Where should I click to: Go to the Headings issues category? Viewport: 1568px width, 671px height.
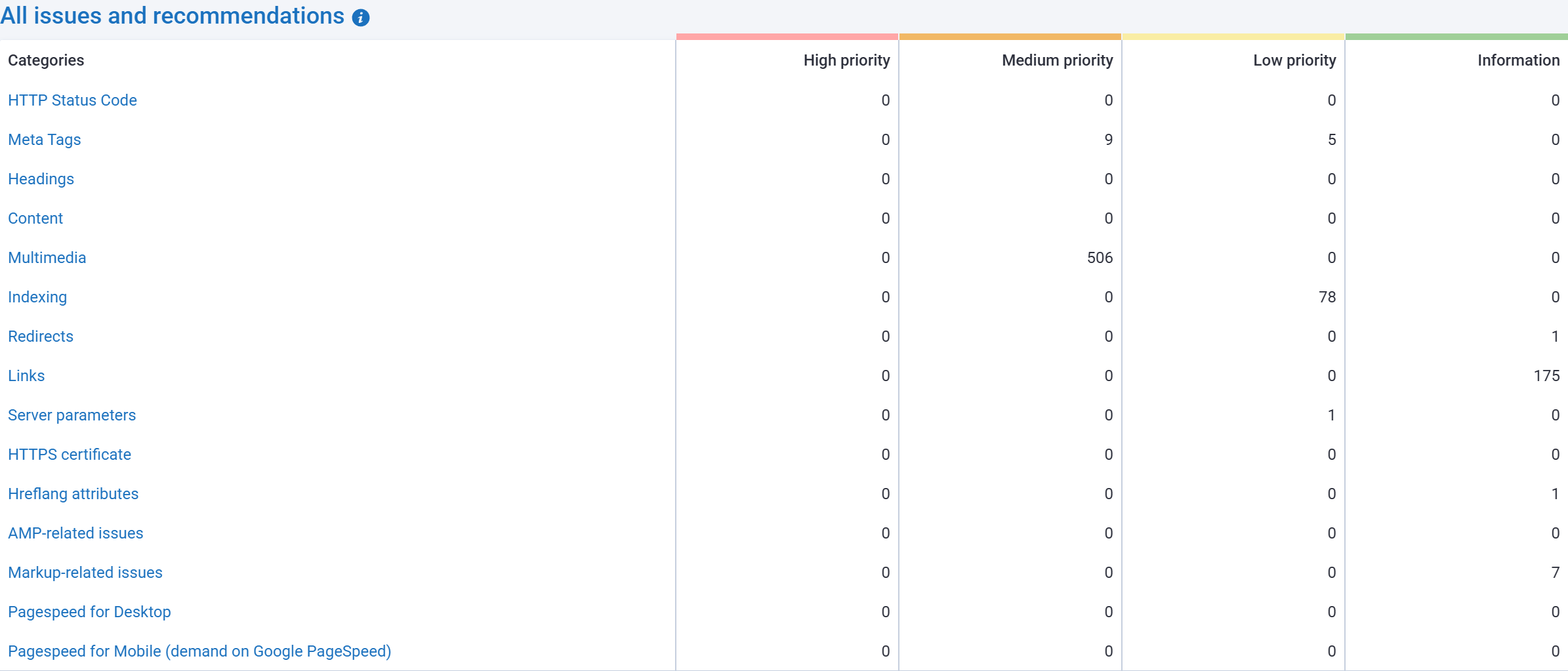click(41, 179)
